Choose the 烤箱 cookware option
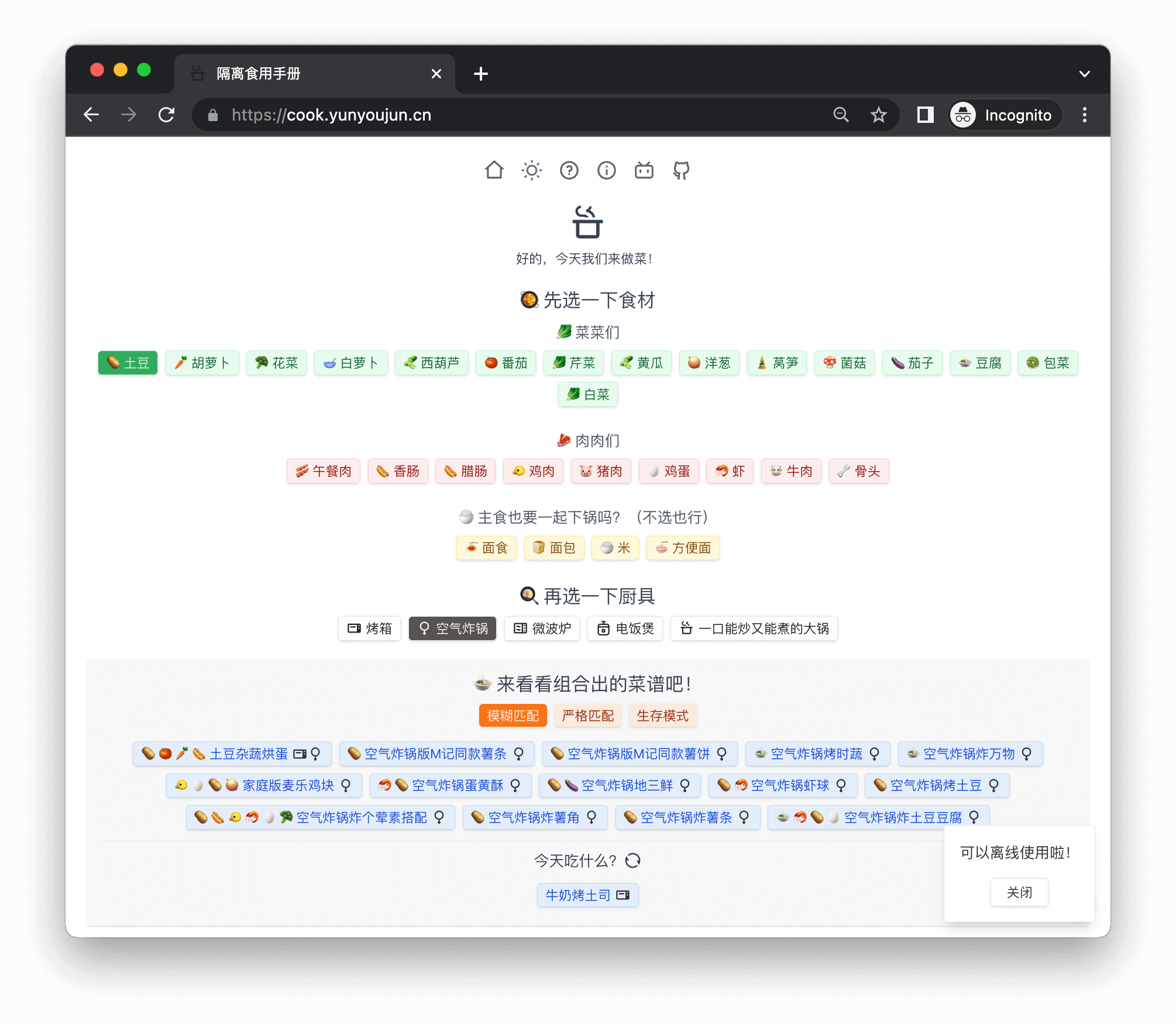This screenshot has height=1024, width=1176. pyautogui.click(x=369, y=628)
